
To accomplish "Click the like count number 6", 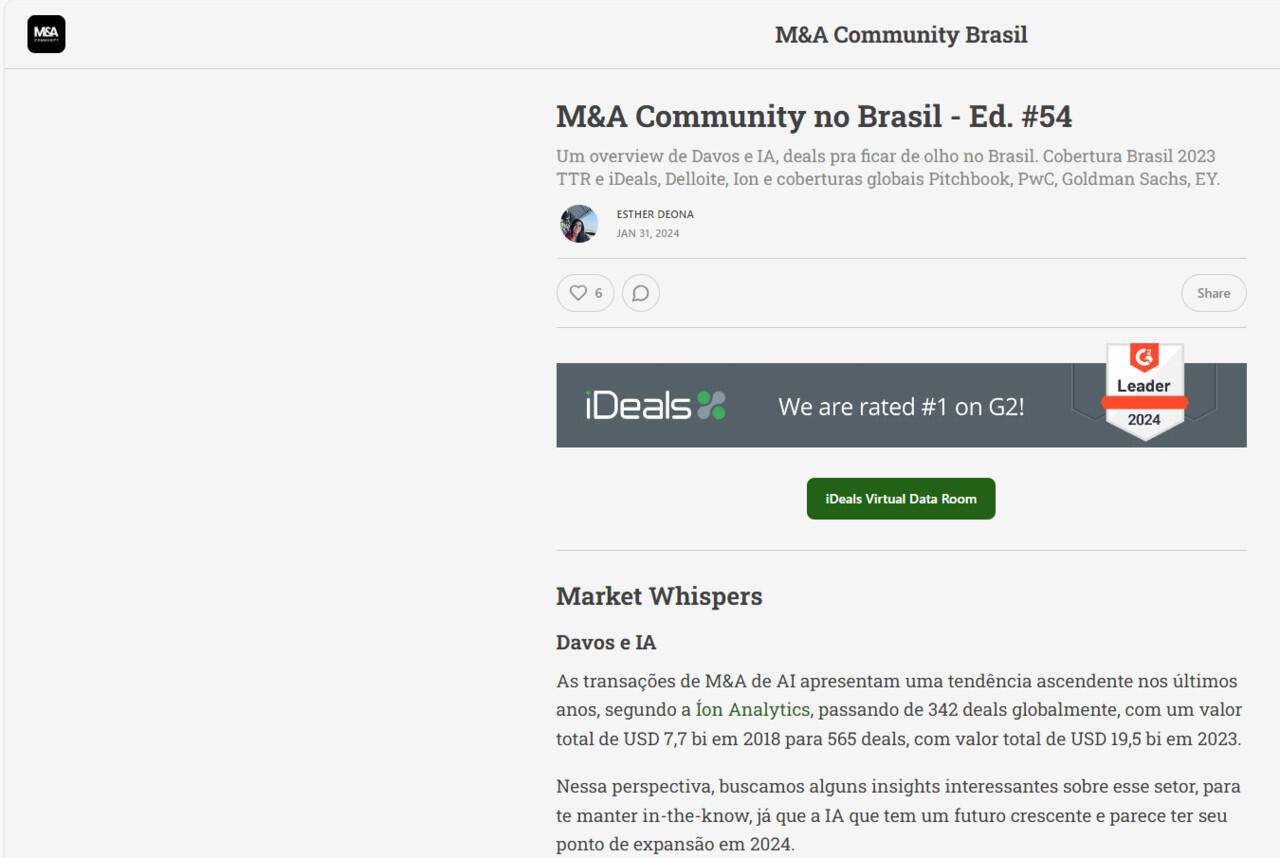I will [x=598, y=293].
